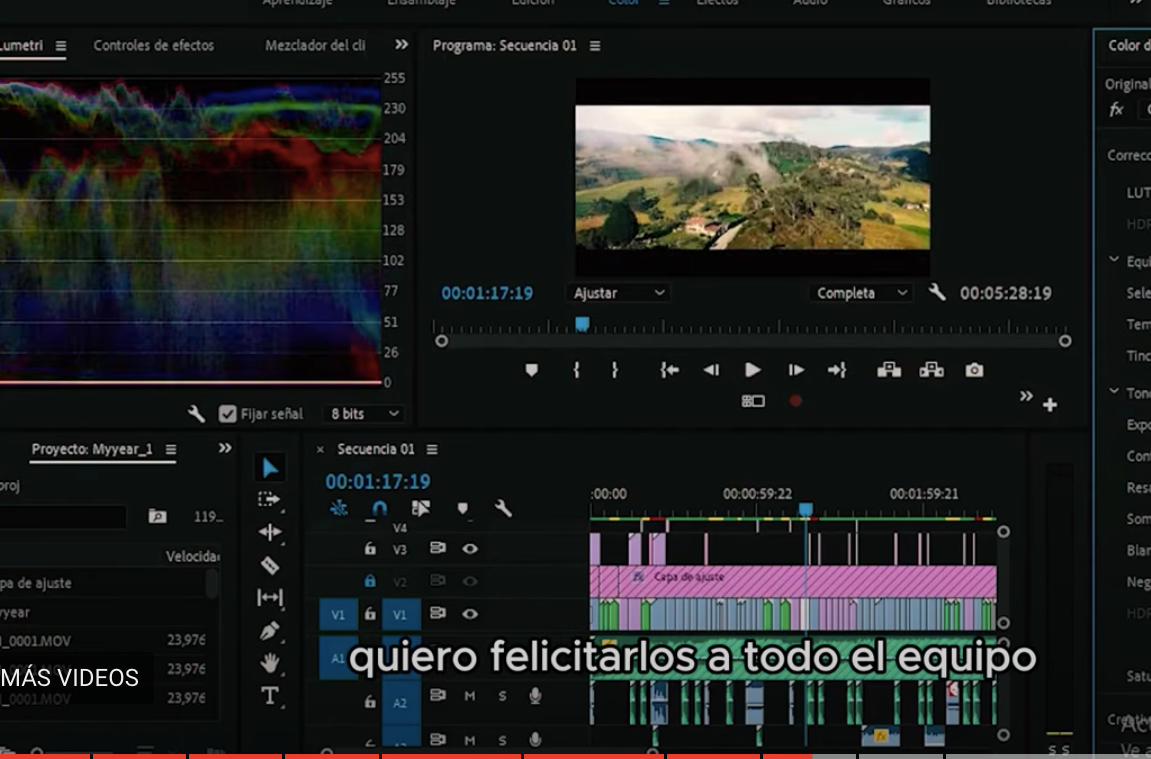Open the Proyecto: Myyear_1 panel tab
Viewport: 1151px width, 759px height.
coord(92,449)
